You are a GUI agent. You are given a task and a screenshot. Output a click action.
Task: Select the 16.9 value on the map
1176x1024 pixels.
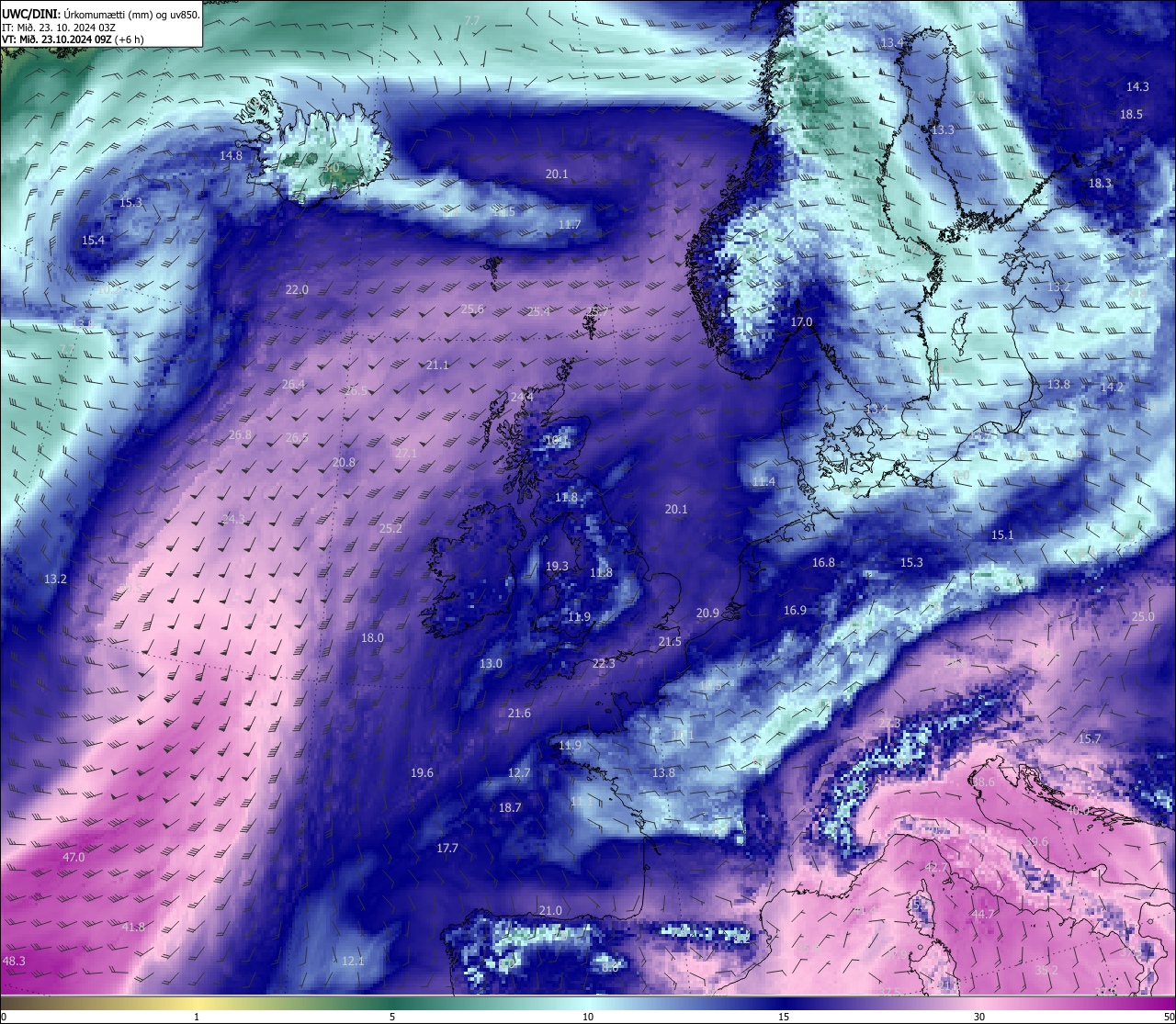(x=795, y=610)
